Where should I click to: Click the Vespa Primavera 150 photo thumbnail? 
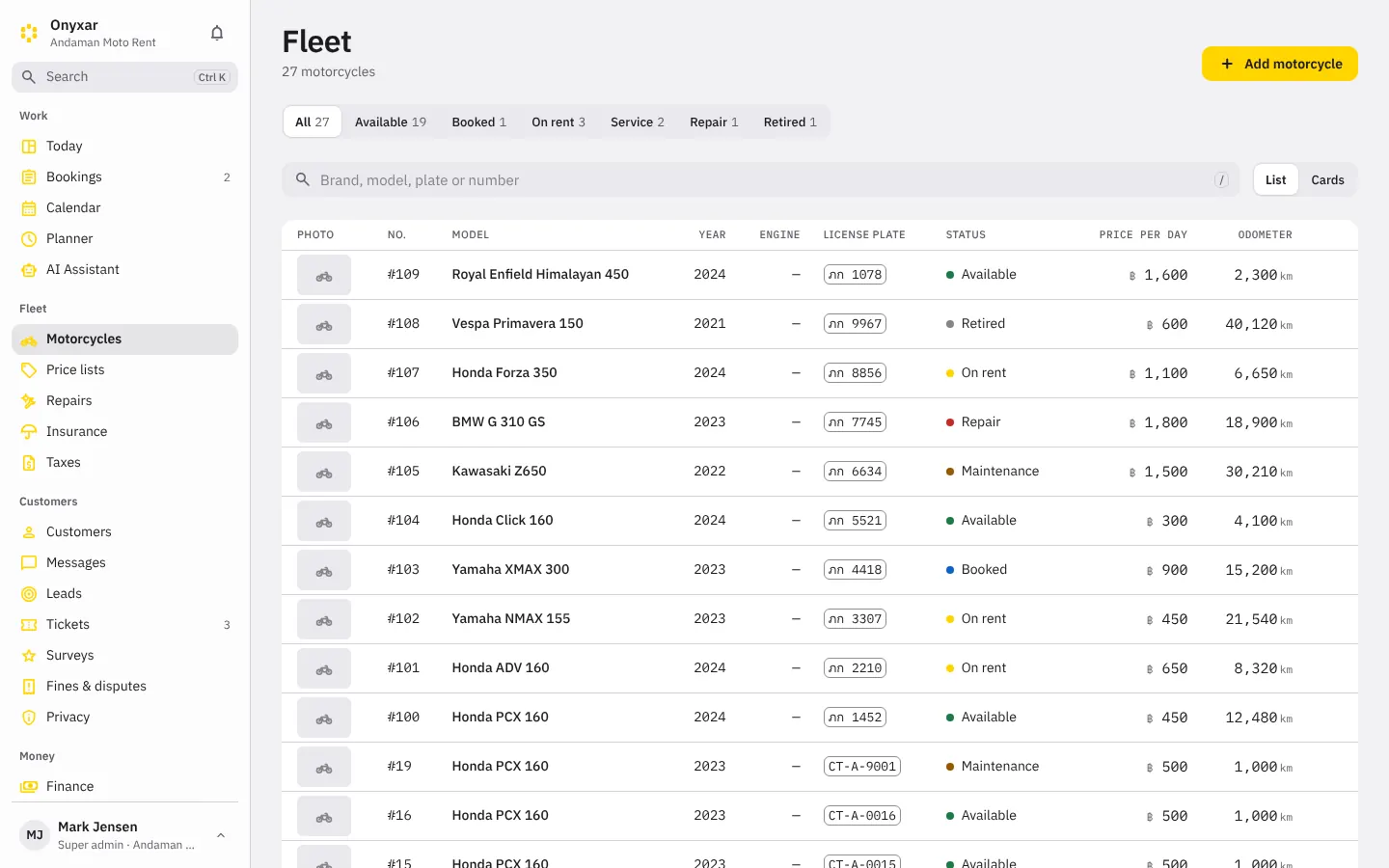pyautogui.click(x=324, y=324)
